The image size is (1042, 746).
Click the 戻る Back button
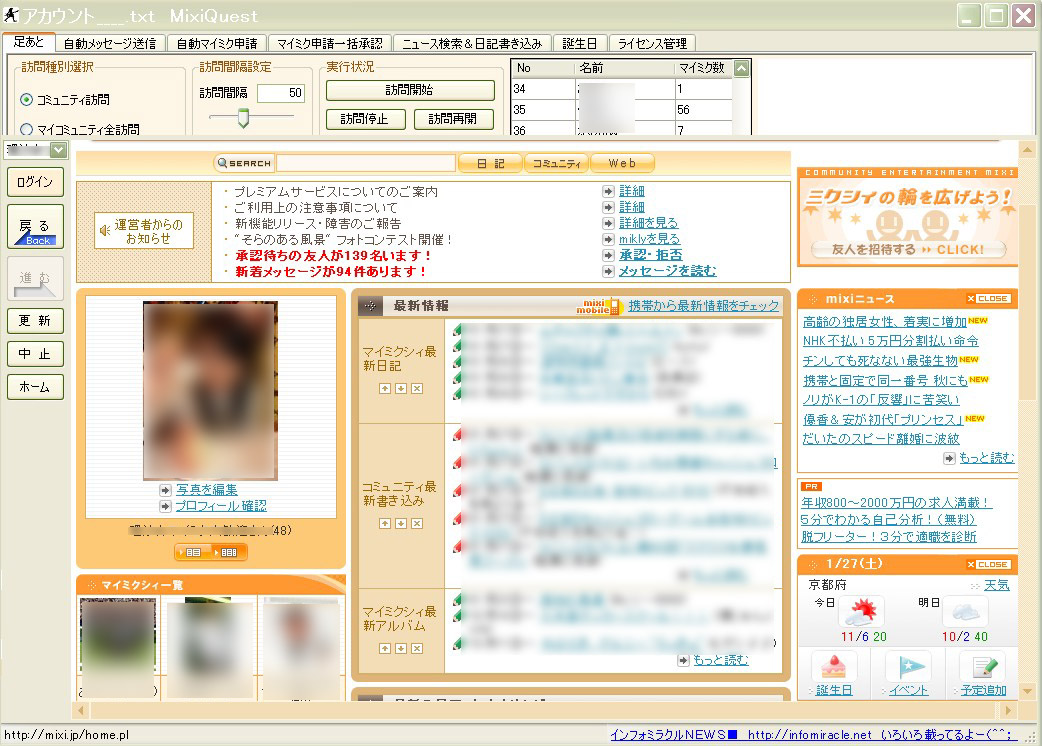tap(35, 227)
